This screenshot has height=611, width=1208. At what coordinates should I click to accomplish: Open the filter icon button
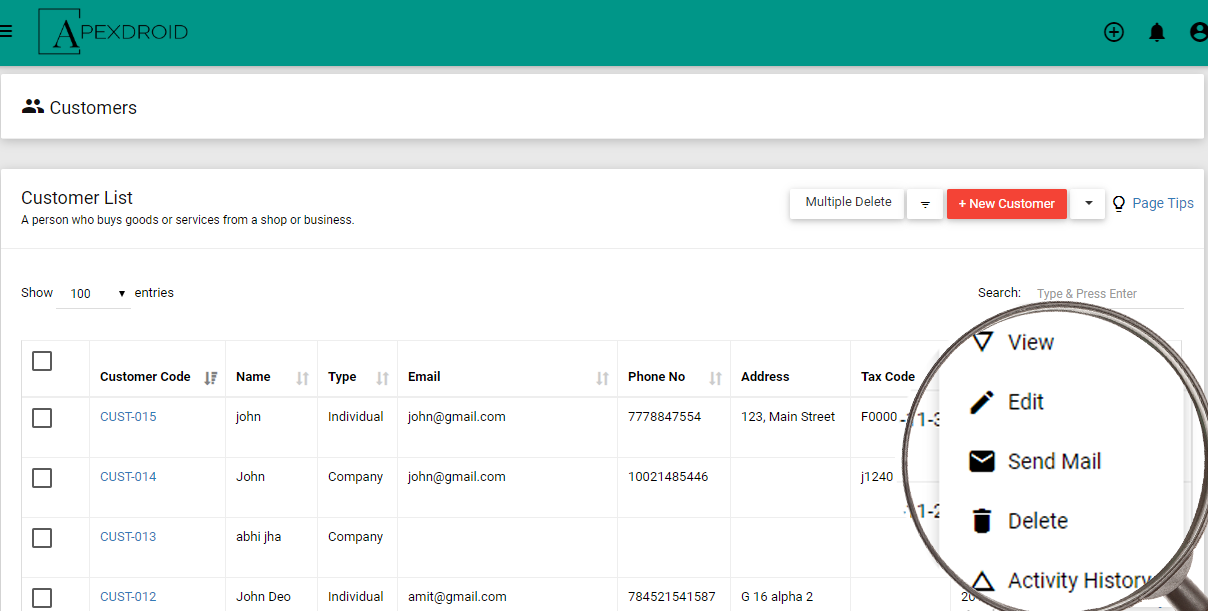pyautogui.click(x=925, y=204)
